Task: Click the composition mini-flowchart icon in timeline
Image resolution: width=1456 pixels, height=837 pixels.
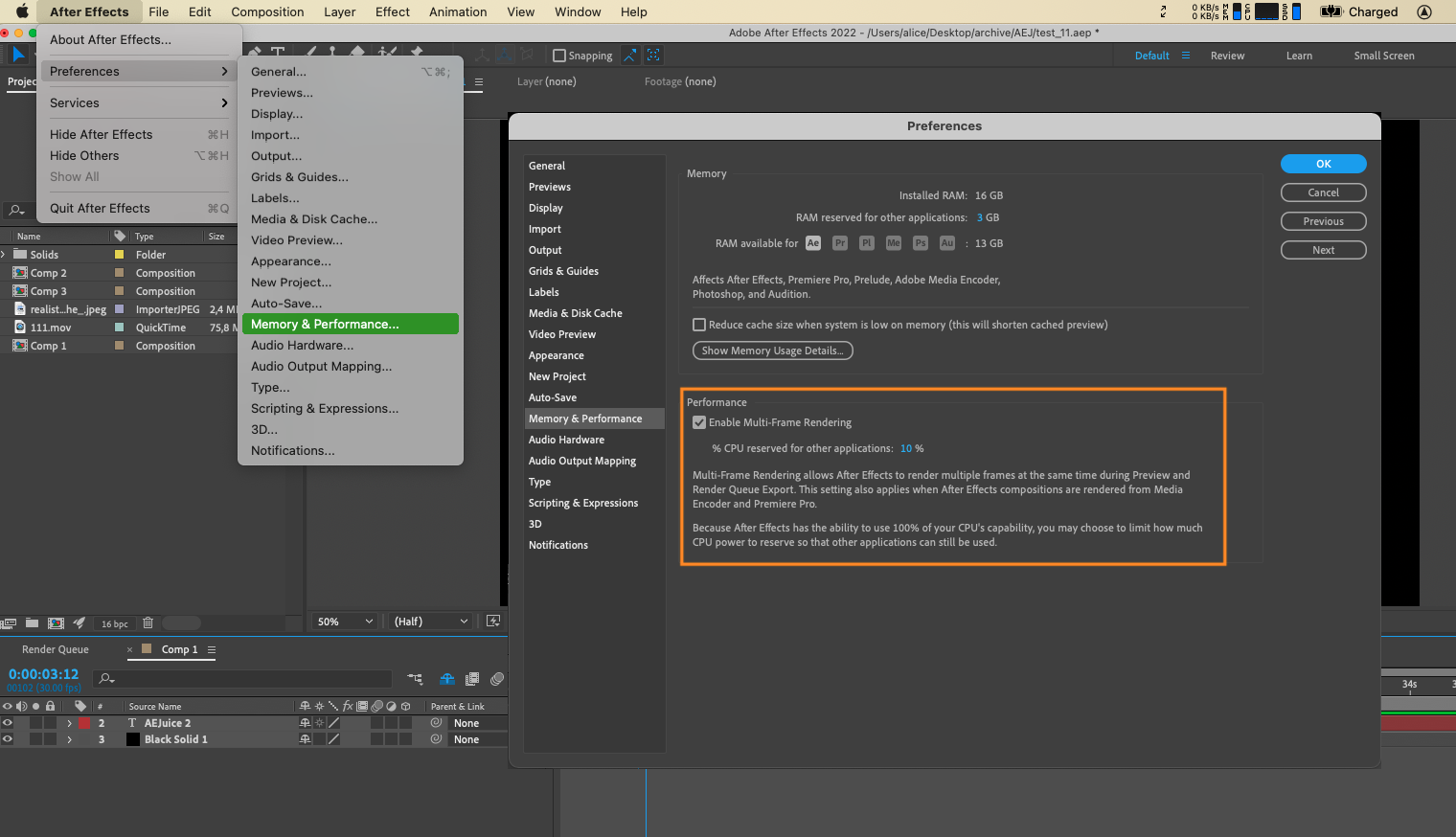Action: pyautogui.click(x=415, y=679)
